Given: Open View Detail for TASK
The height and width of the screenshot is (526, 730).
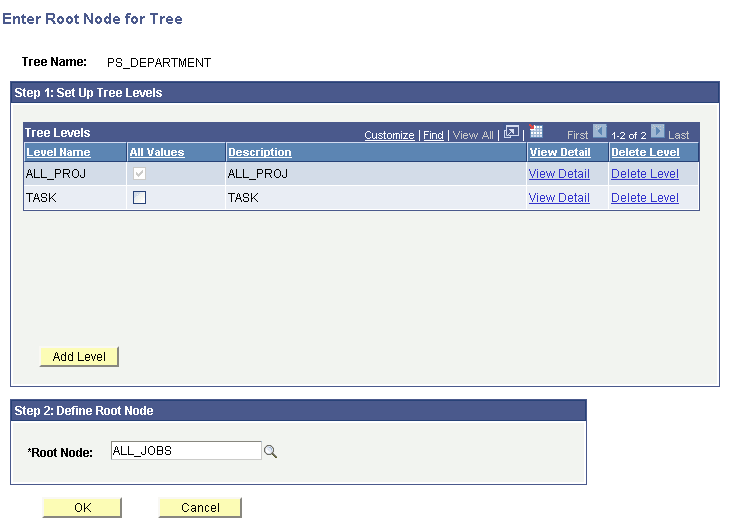Looking at the screenshot, I should (559, 198).
